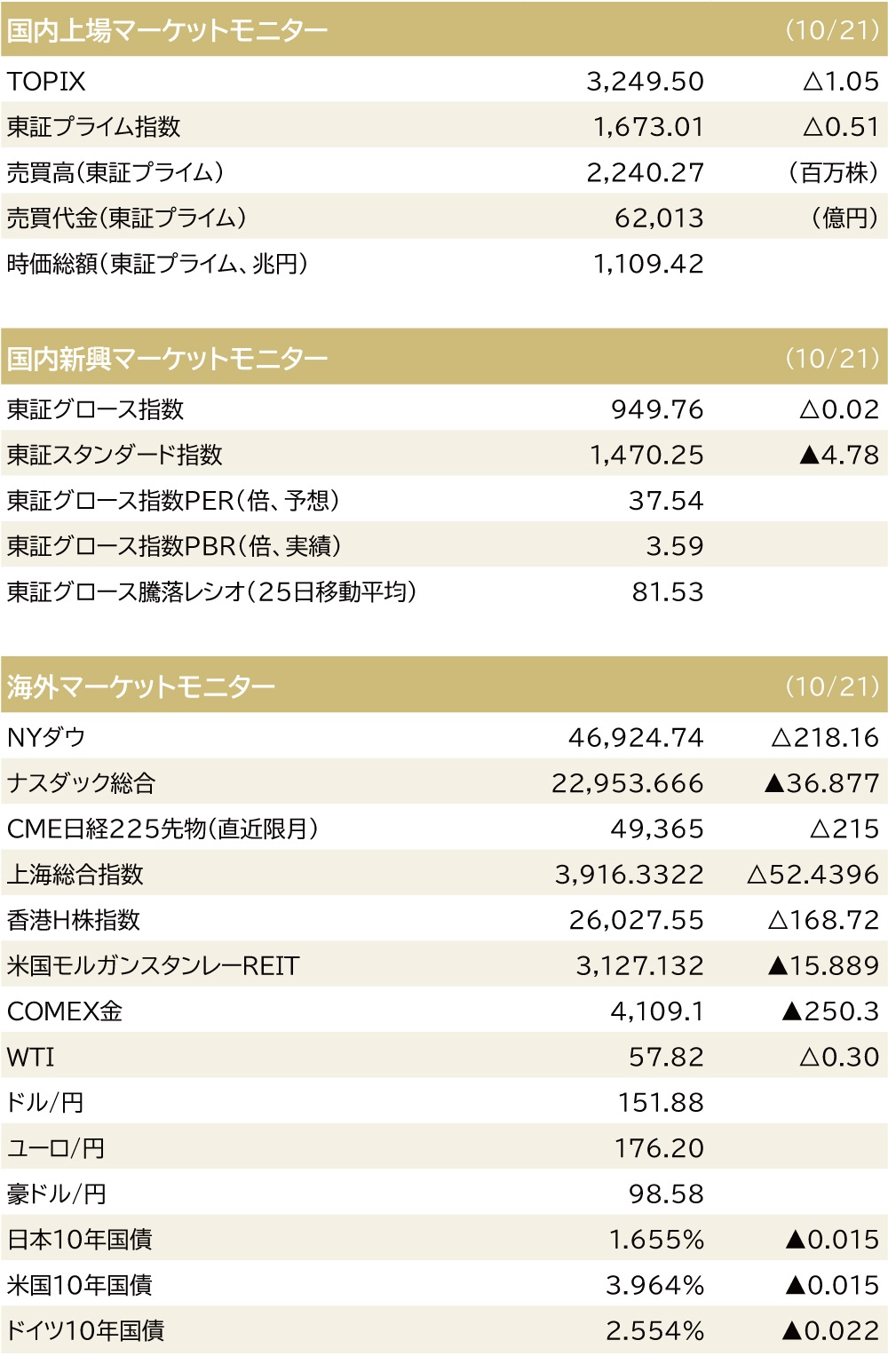
Task: Click the 東証スタンダード指数 change ▲4.78
Action: pyautogui.click(x=839, y=455)
